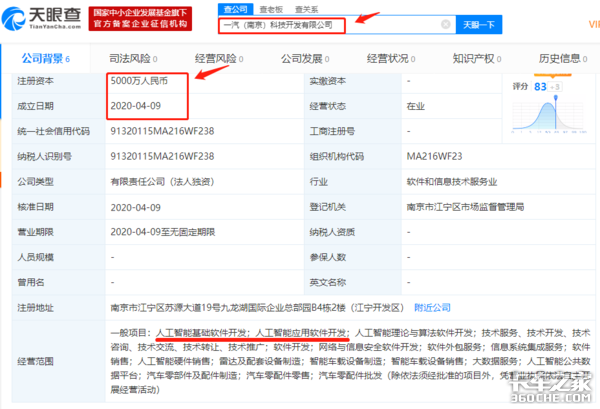
Task: Click the taxpayer ID in 纳税人识别号 row
Action: click(162, 156)
